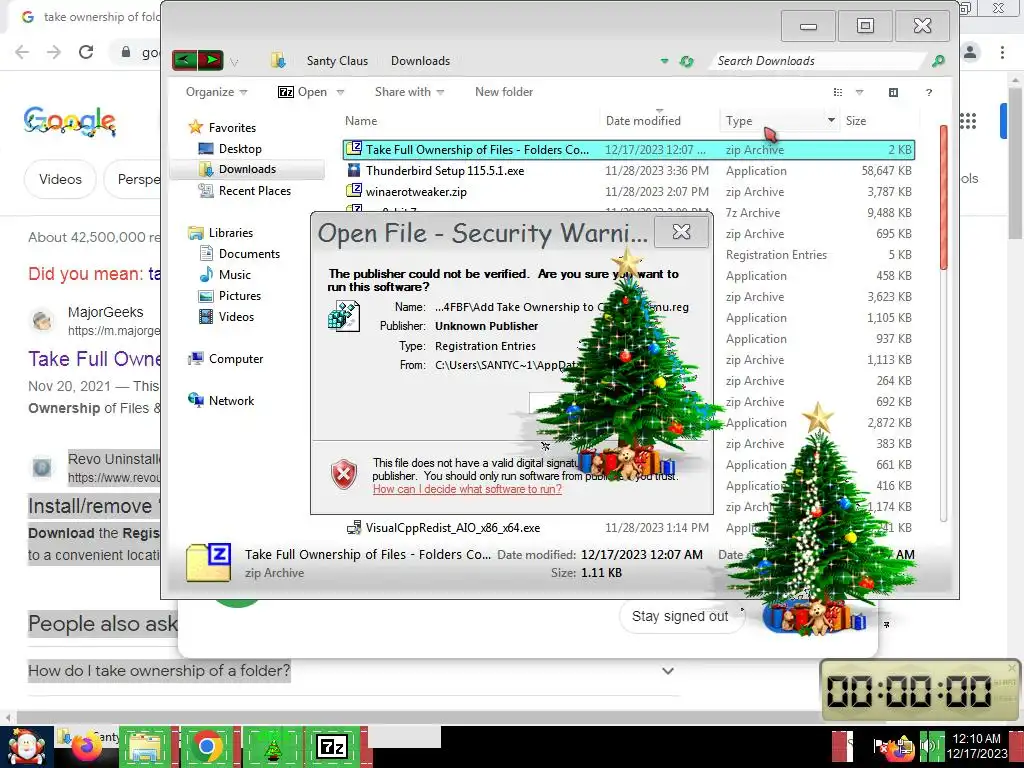
Task: Click the winaerotweaker.zip file icon
Action: tap(354, 191)
